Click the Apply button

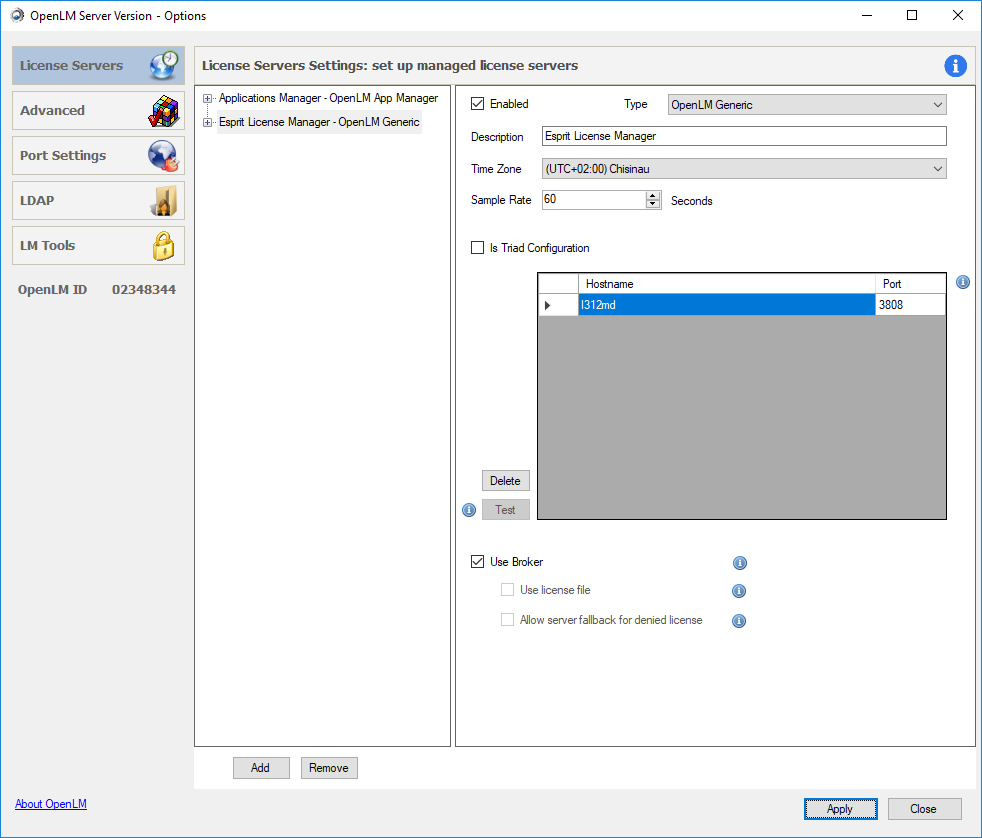point(840,809)
